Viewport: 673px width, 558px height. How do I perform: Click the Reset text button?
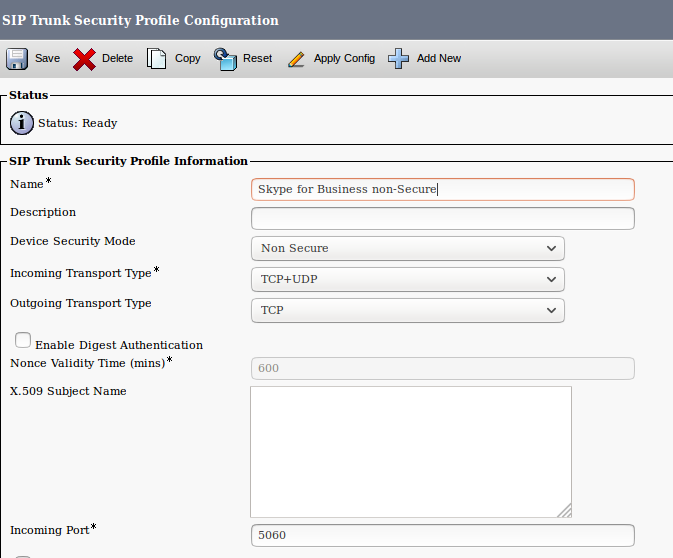click(x=258, y=58)
